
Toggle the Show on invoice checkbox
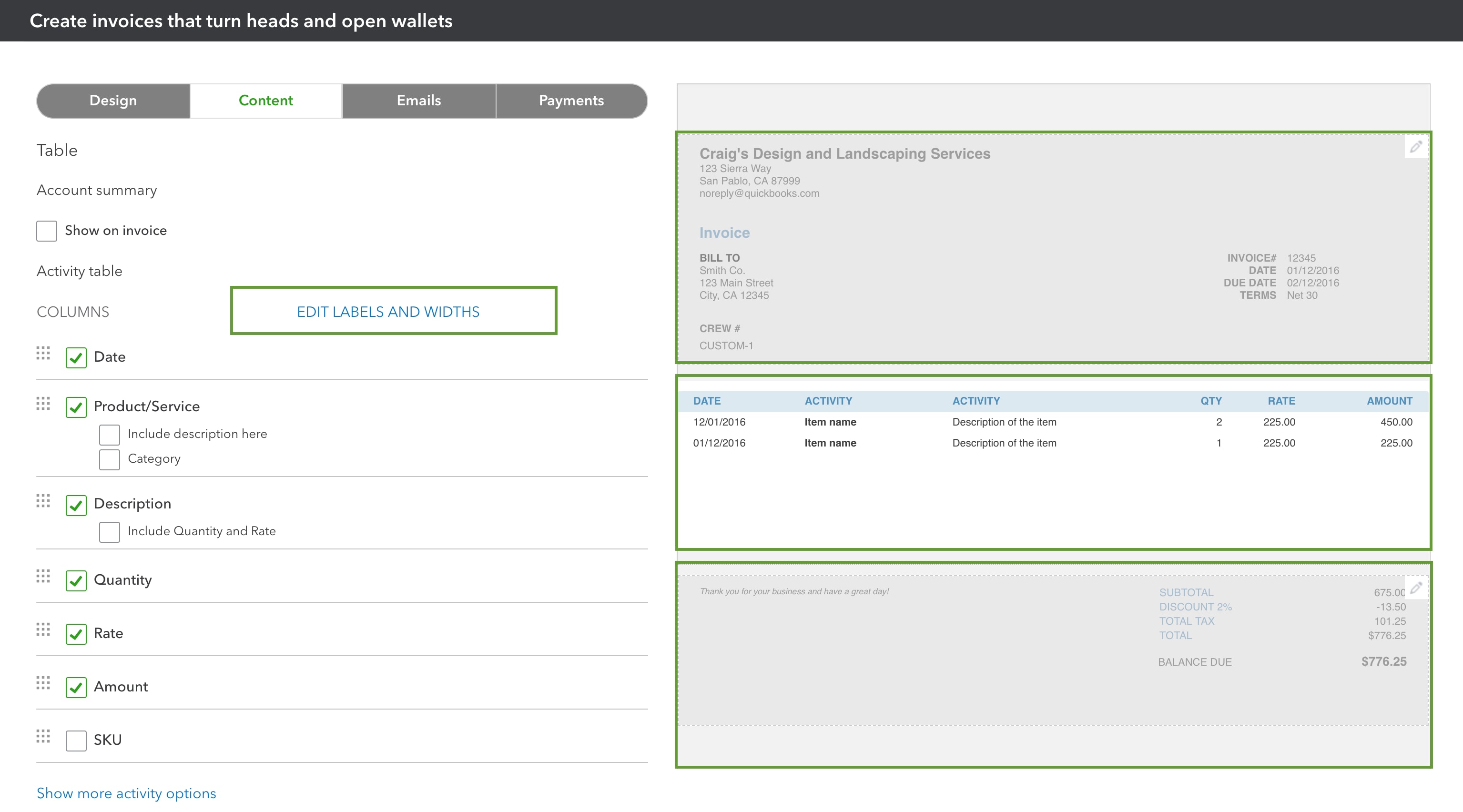click(47, 230)
